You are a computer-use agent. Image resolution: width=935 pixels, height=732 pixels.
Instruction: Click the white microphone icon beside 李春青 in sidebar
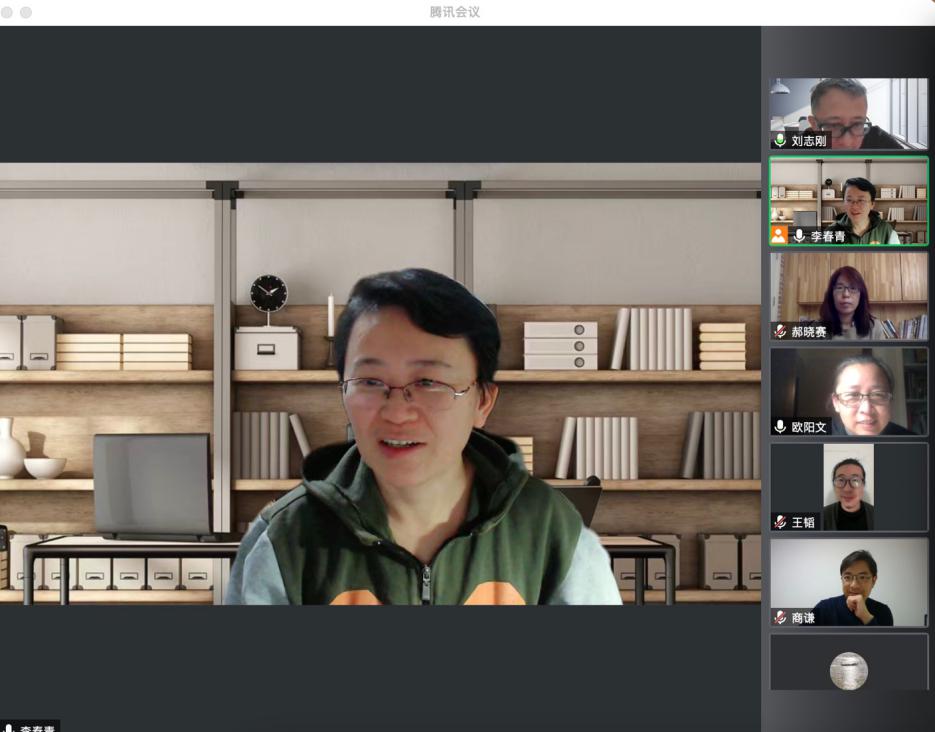point(799,236)
